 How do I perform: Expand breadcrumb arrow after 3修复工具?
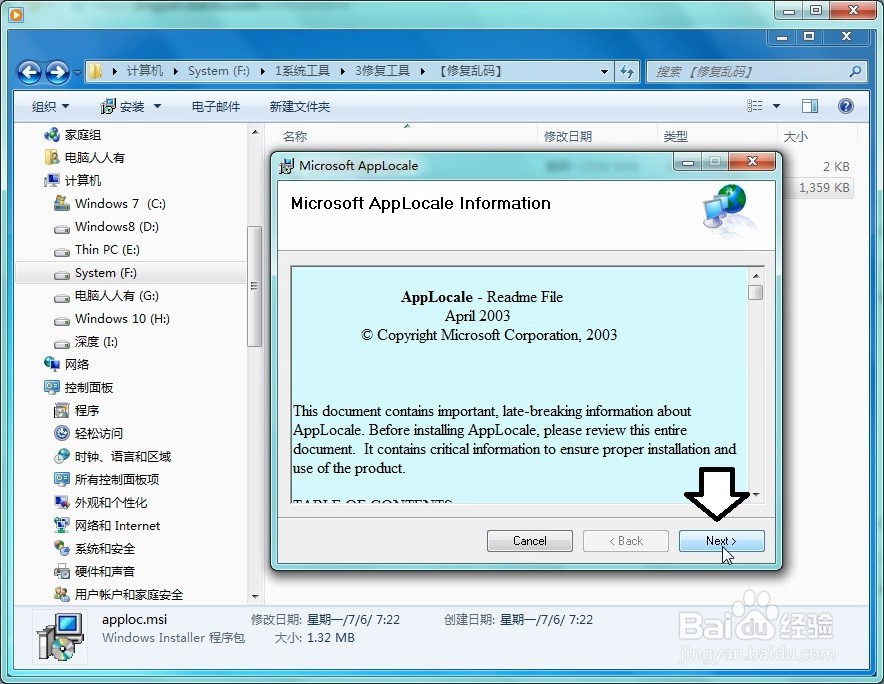pos(422,71)
